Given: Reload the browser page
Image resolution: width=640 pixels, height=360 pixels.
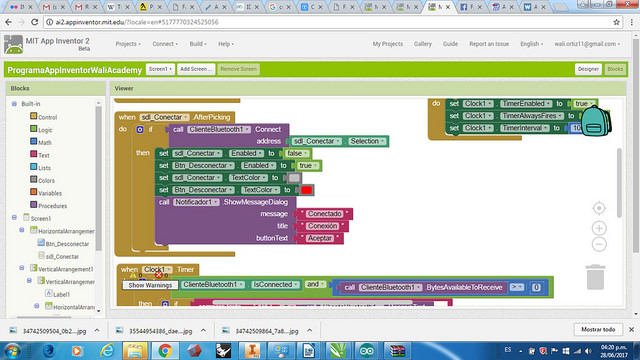Looking at the screenshot, I should [x=35, y=22].
